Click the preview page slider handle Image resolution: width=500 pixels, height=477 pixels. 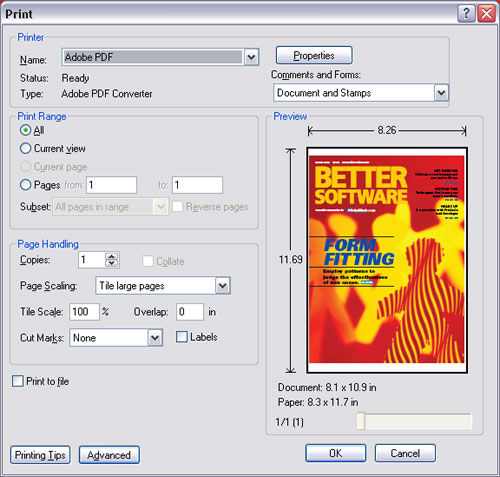361,421
